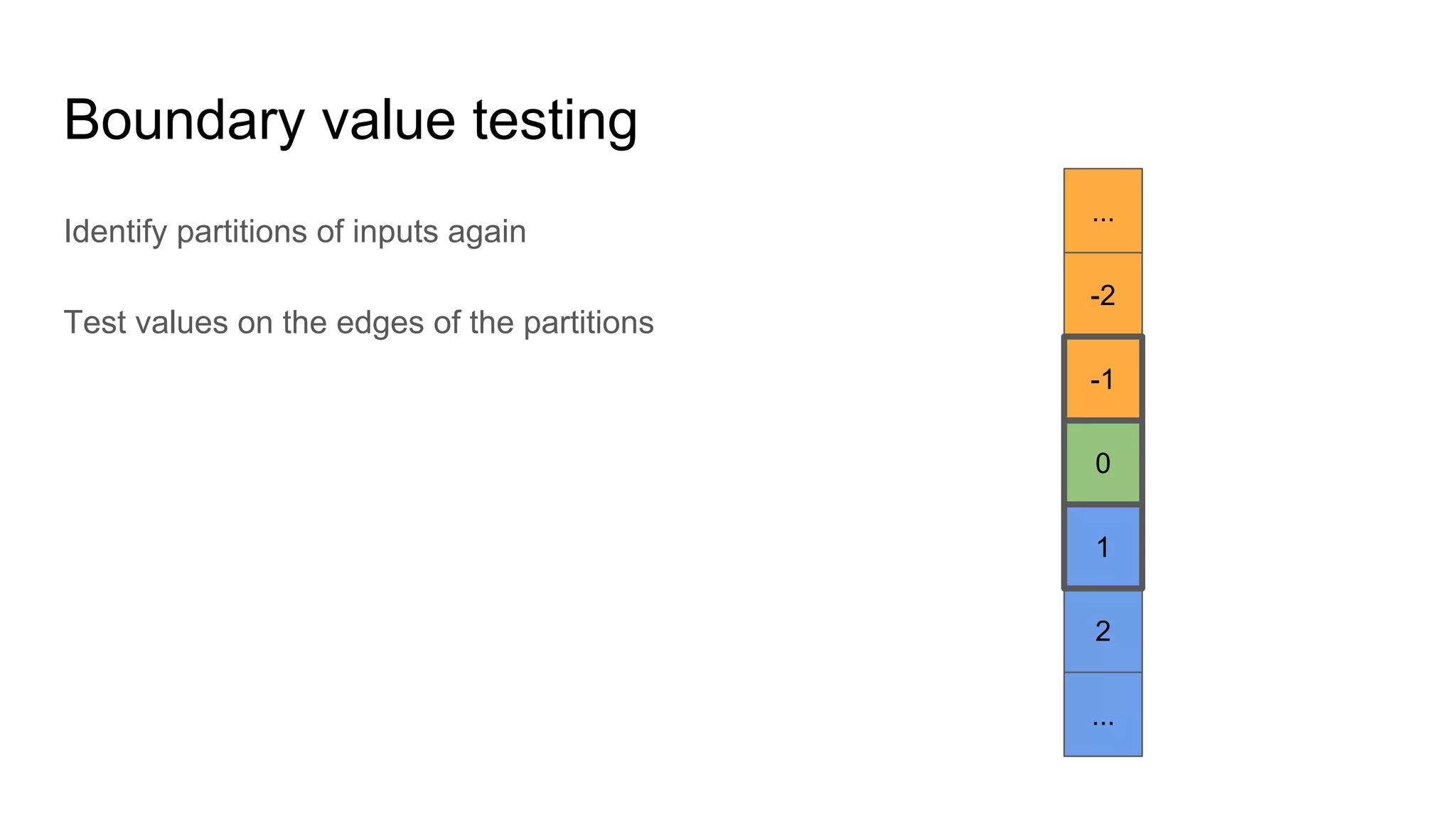The height and width of the screenshot is (819, 1456).
Task: Click the blue box labeled 2
Action: (x=1103, y=631)
